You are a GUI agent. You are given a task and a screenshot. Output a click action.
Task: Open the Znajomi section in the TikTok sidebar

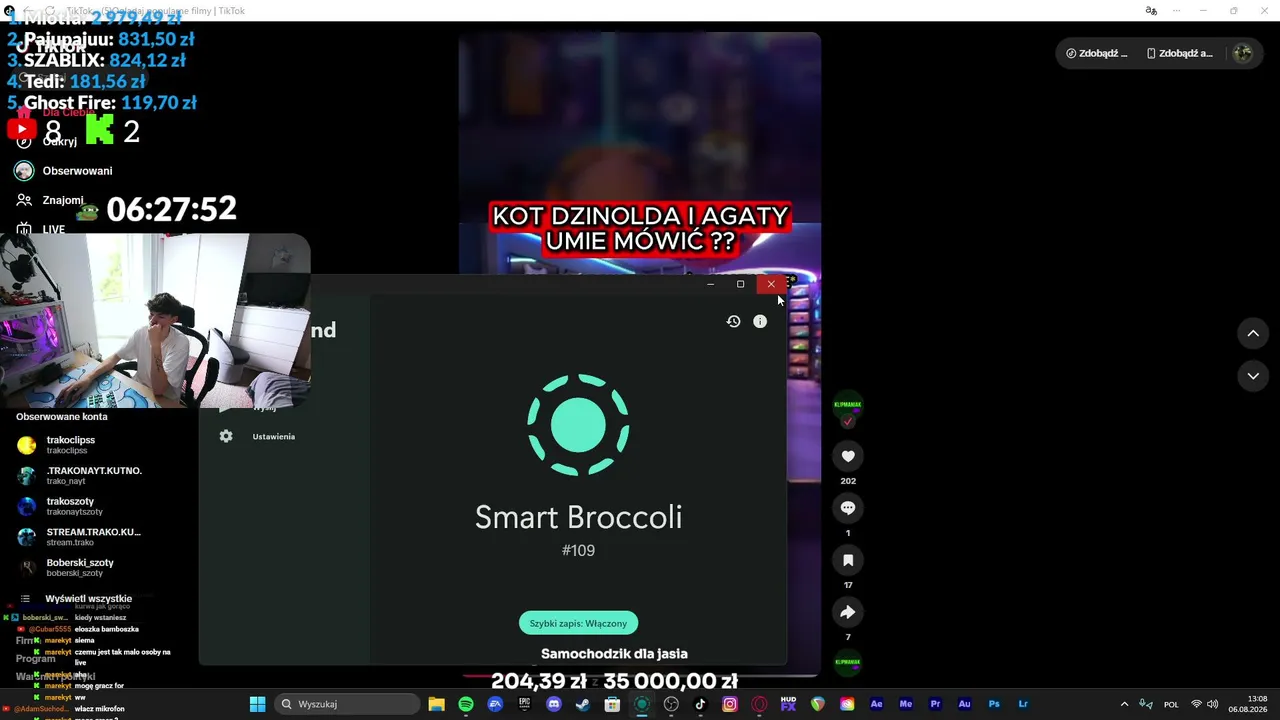pyautogui.click(x=63, y=200)
